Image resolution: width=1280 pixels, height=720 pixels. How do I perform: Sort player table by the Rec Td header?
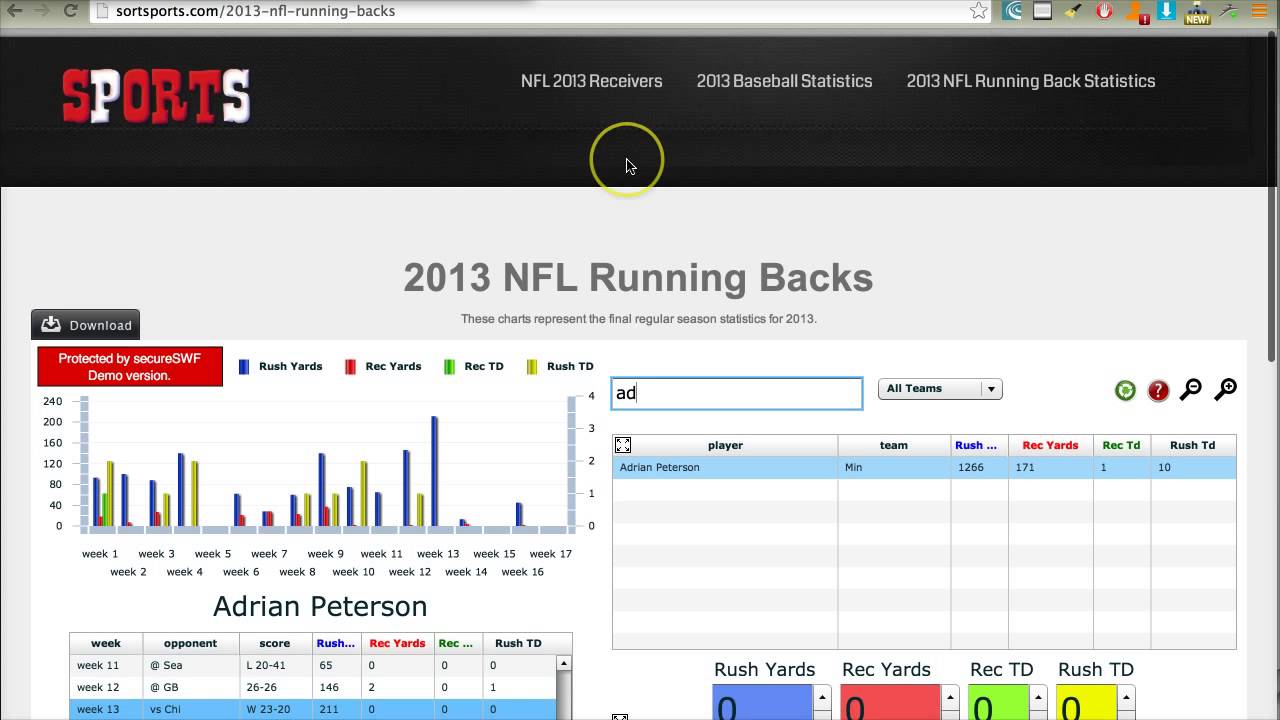1121,445
